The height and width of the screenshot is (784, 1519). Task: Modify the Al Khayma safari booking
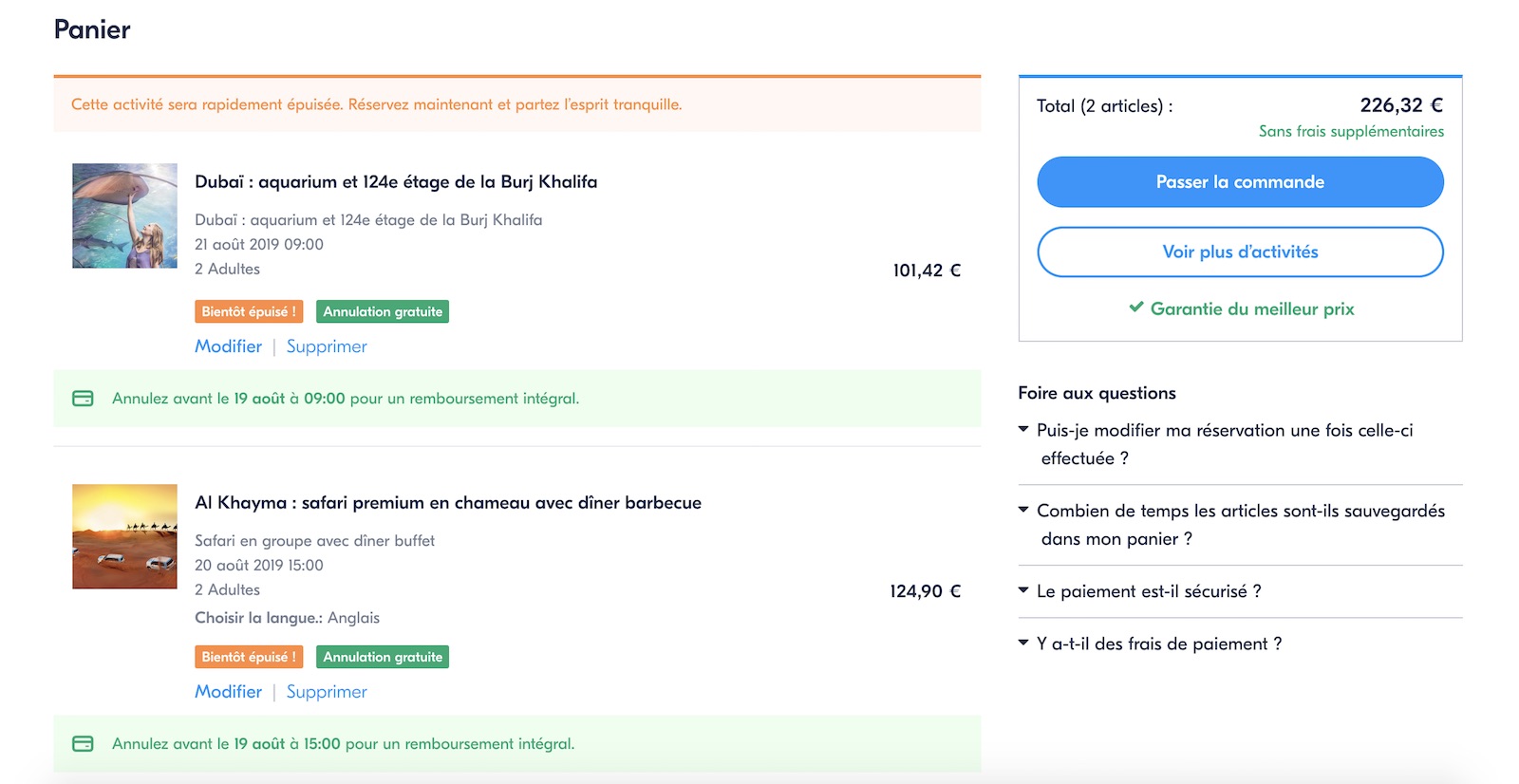coord(228,692)
